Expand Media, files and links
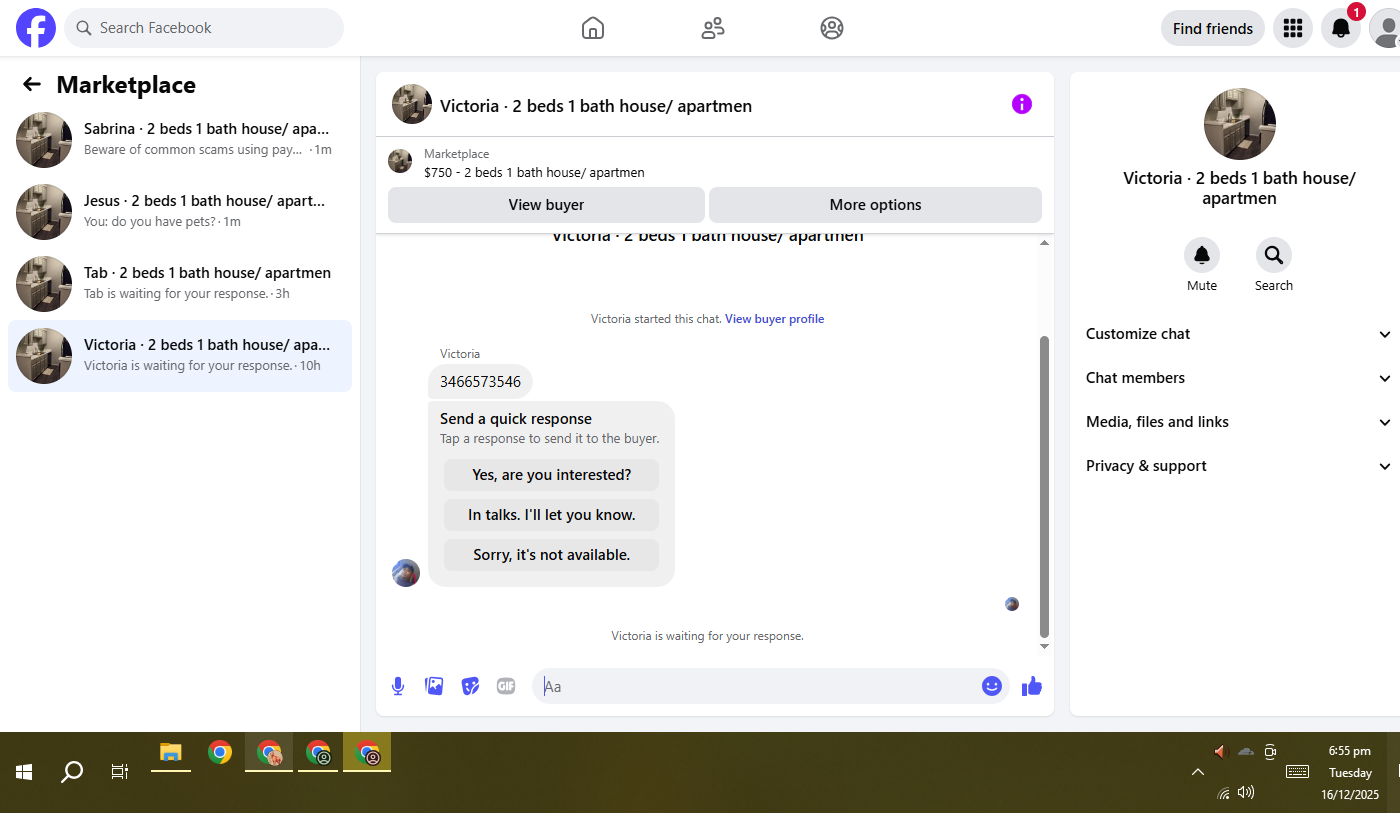The width and height of the screenshot is (1400, 813). click(x=1239, y=422)
